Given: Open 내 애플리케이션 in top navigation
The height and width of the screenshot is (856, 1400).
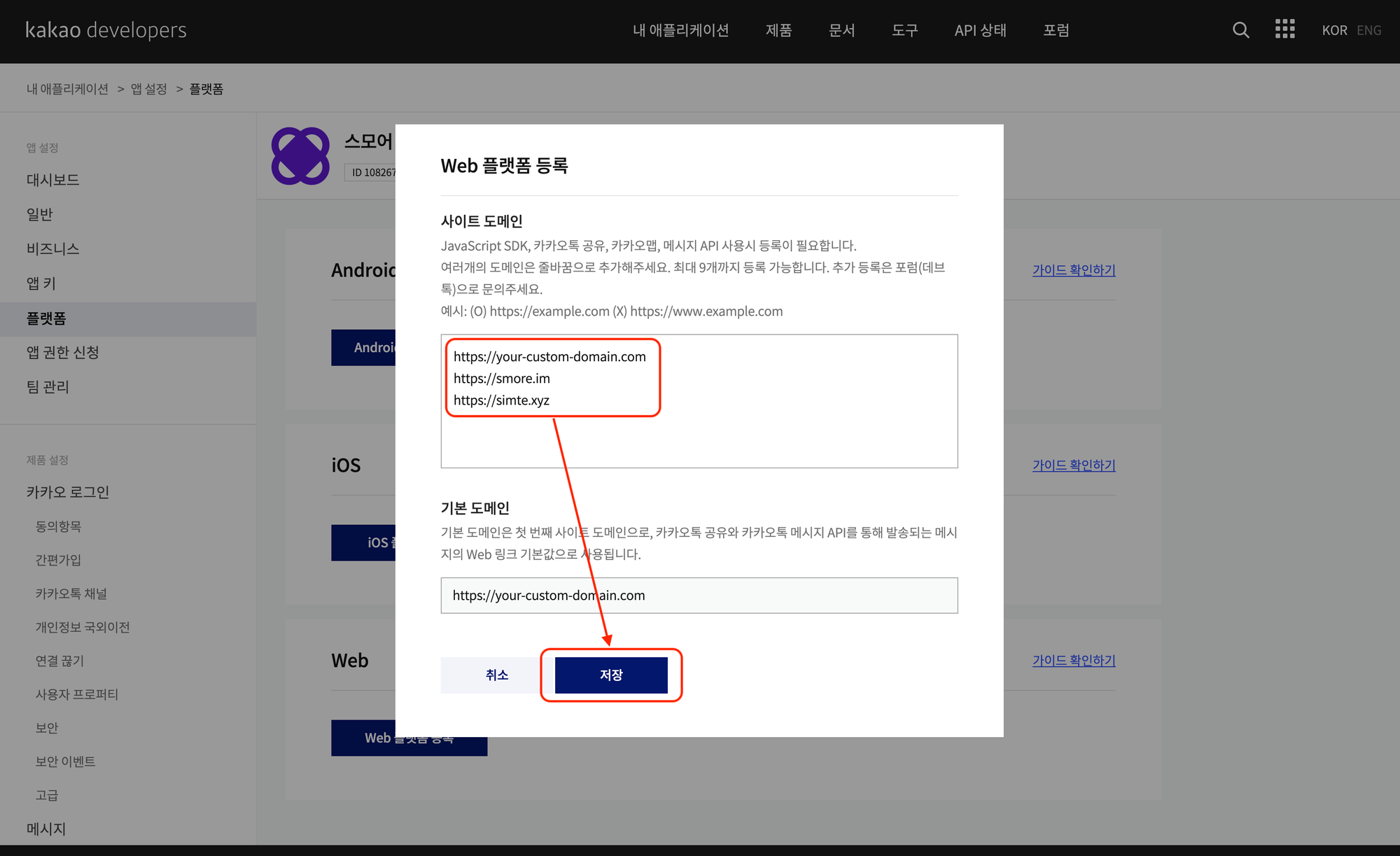Looking at the screenshot, I should click(680, 30).
